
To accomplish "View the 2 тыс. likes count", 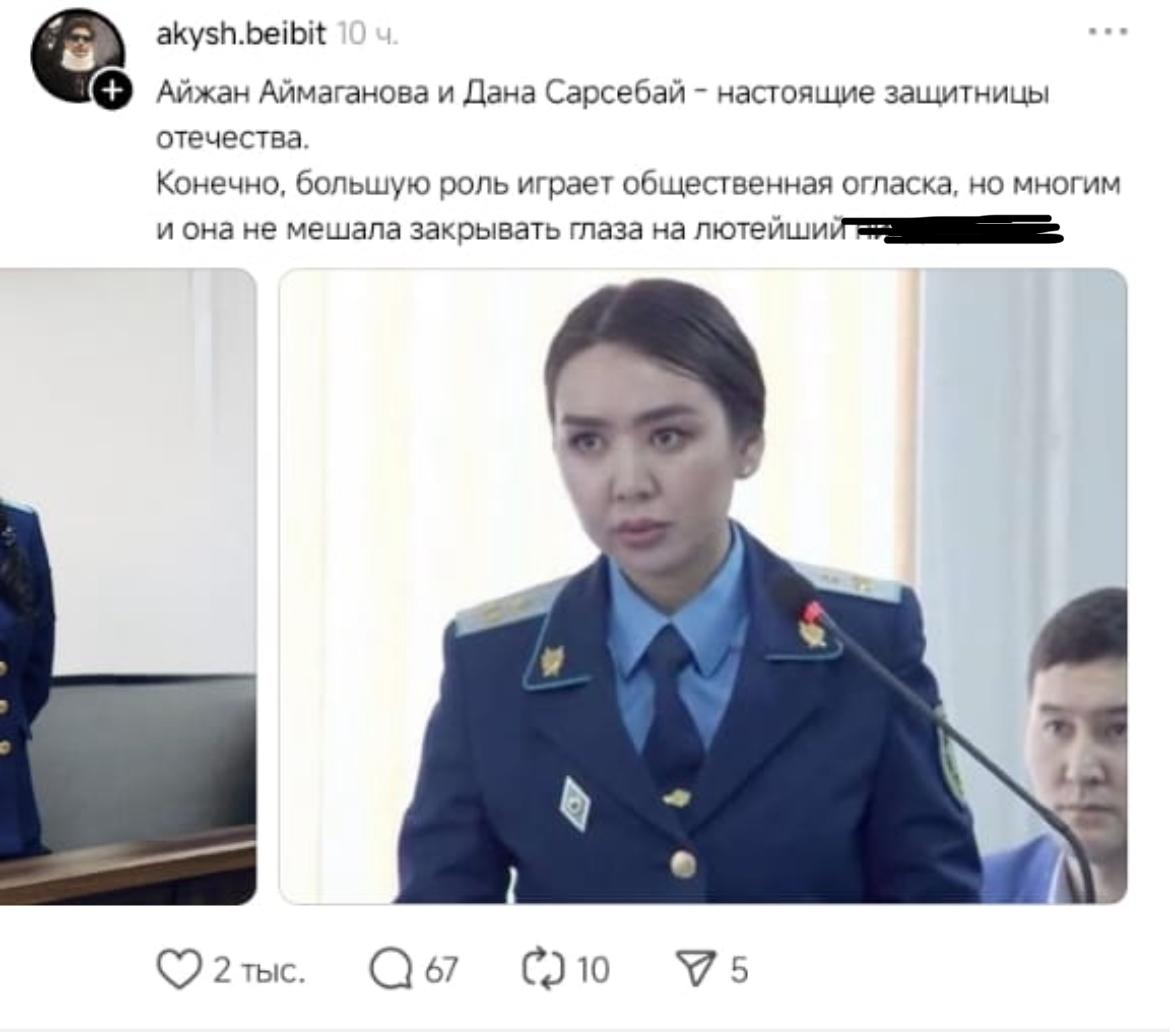I will point(259,971).
